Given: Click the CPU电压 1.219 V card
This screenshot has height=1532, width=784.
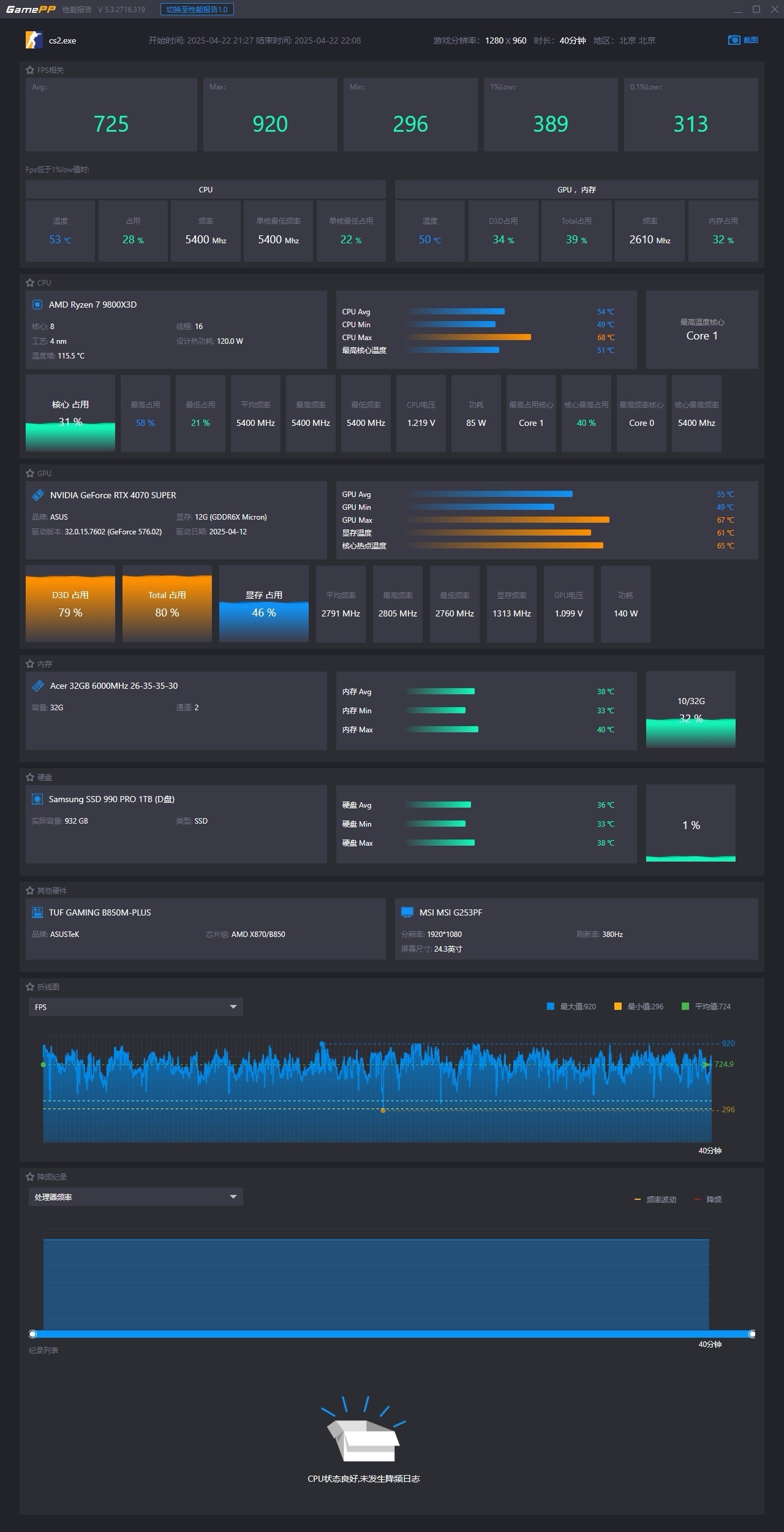Looking at the screenshot, I should (x=421, y=414).
